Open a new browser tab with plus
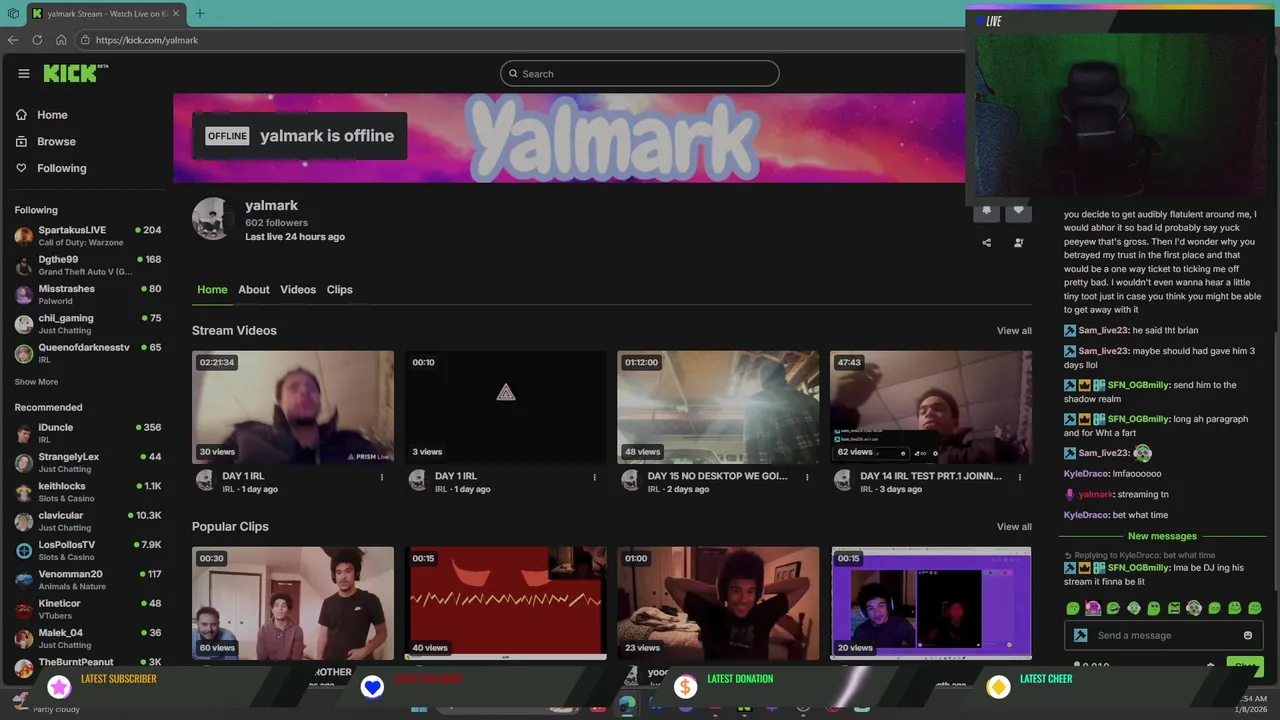The width and height of the screenshot is (1280, 720). pos(200,14)
